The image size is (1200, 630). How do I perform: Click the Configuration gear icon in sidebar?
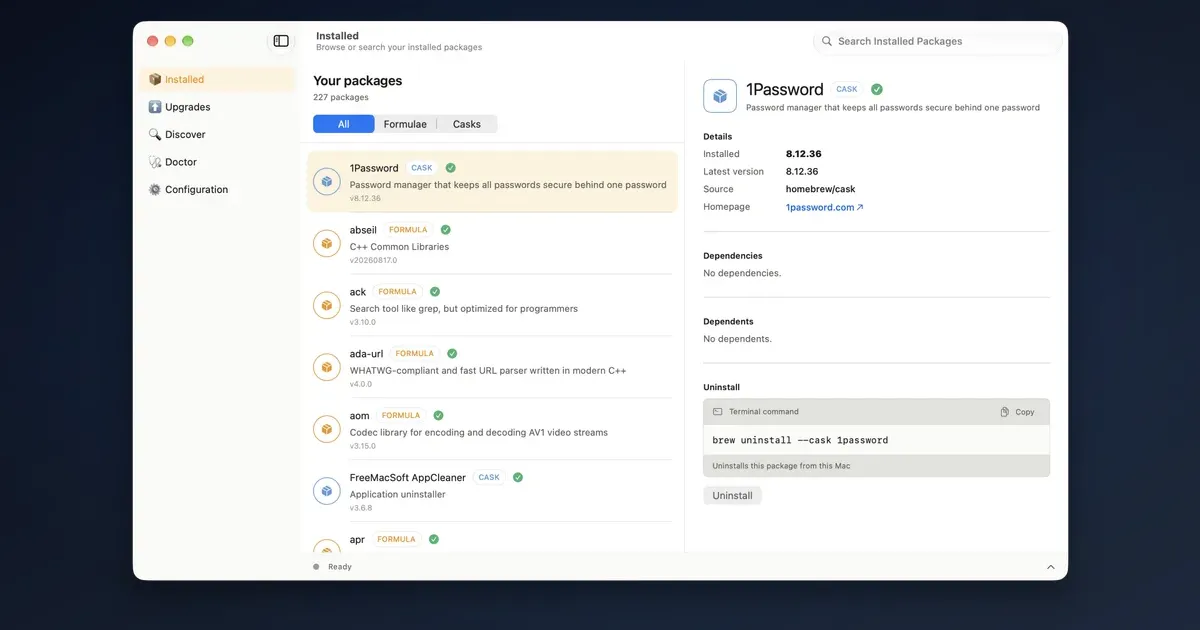pos(155,189)
